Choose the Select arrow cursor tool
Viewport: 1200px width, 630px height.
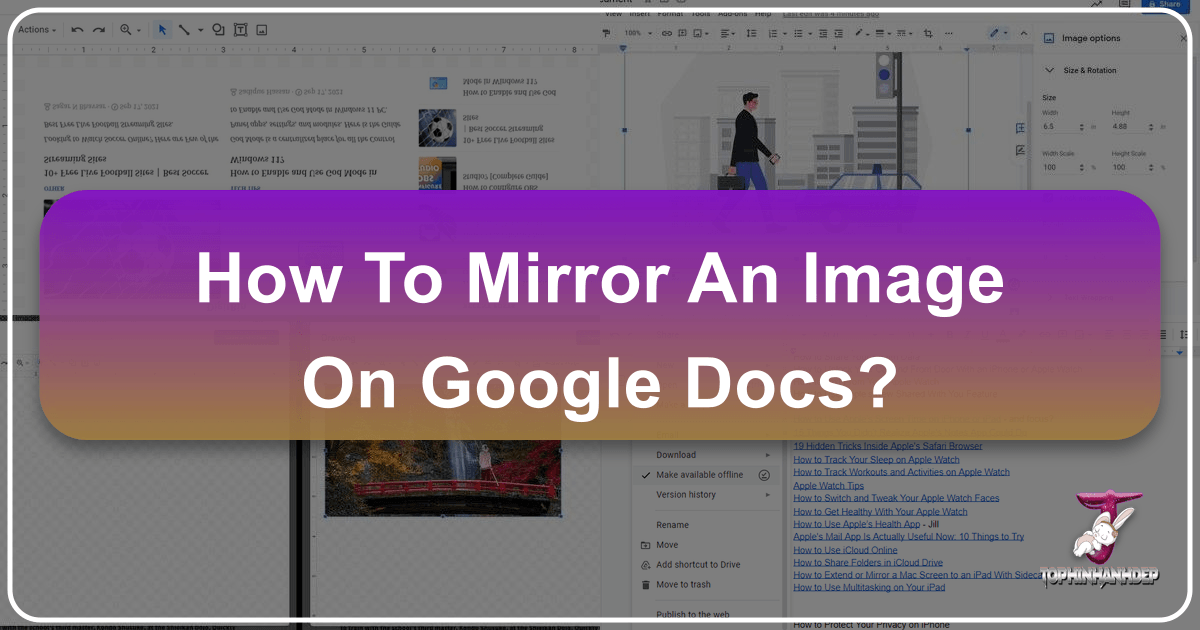click(162, 30)
